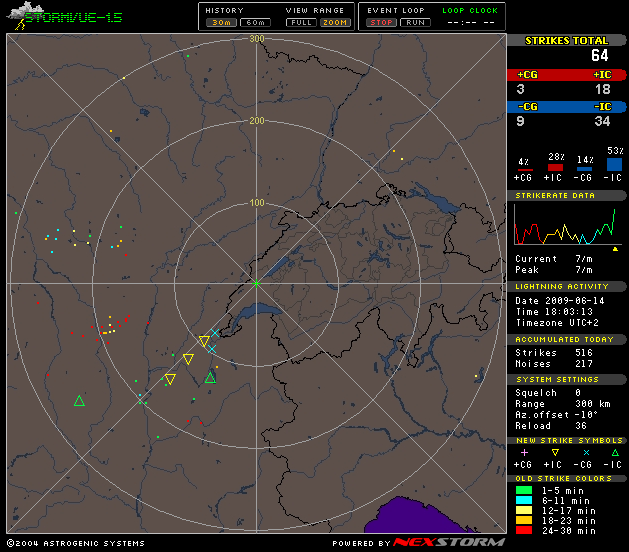629x552 pixels.
Task: Click the Squelch 0 setting
Action: click(548, 393)
